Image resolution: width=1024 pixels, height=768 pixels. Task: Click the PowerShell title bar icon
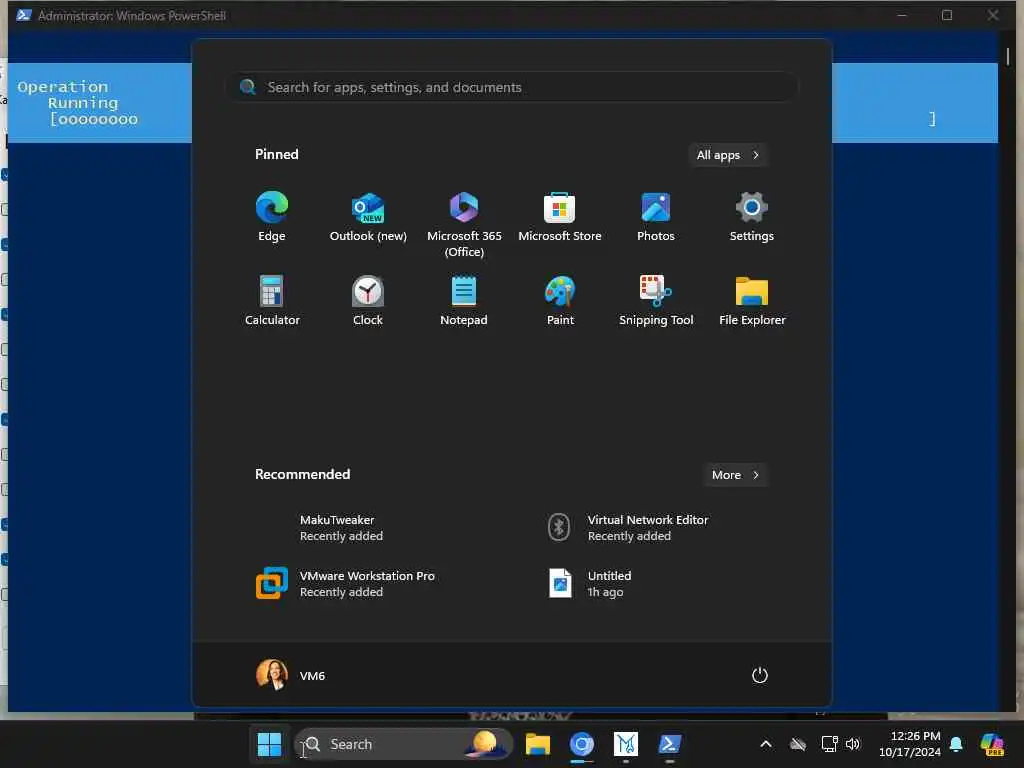[24, 15]
